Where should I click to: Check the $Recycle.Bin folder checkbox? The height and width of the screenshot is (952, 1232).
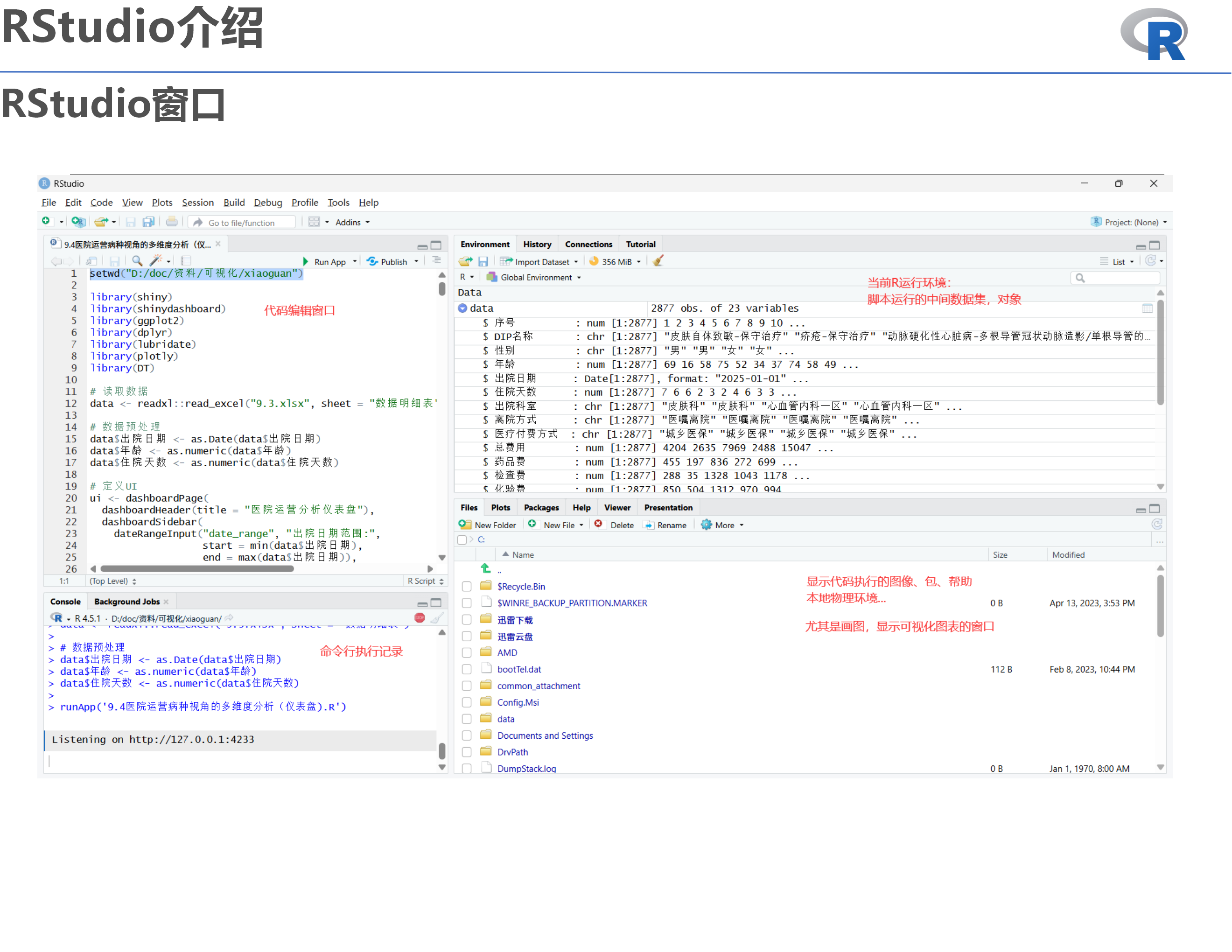point(467,587)
